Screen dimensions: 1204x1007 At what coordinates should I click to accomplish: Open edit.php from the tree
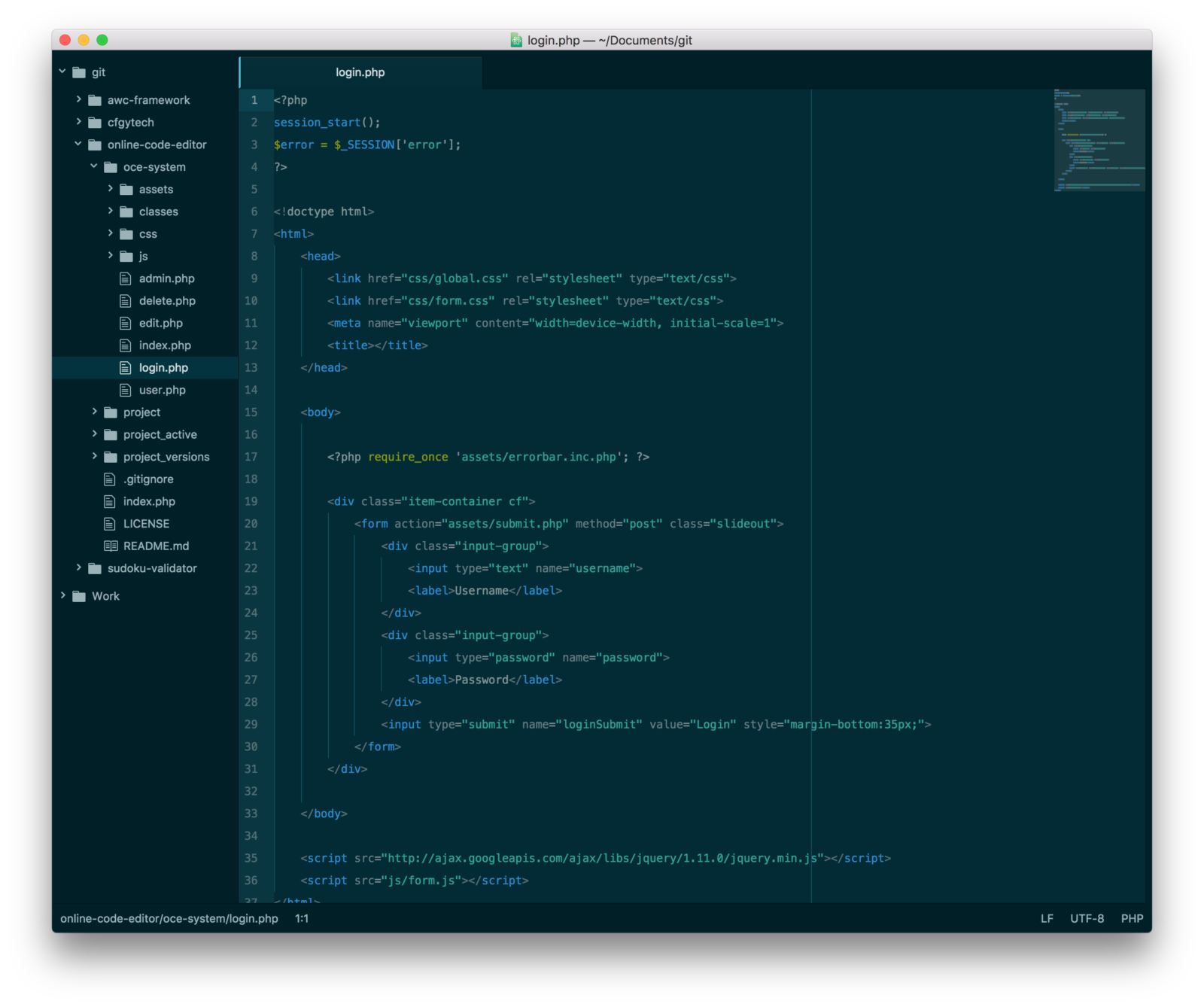point(160,323)
